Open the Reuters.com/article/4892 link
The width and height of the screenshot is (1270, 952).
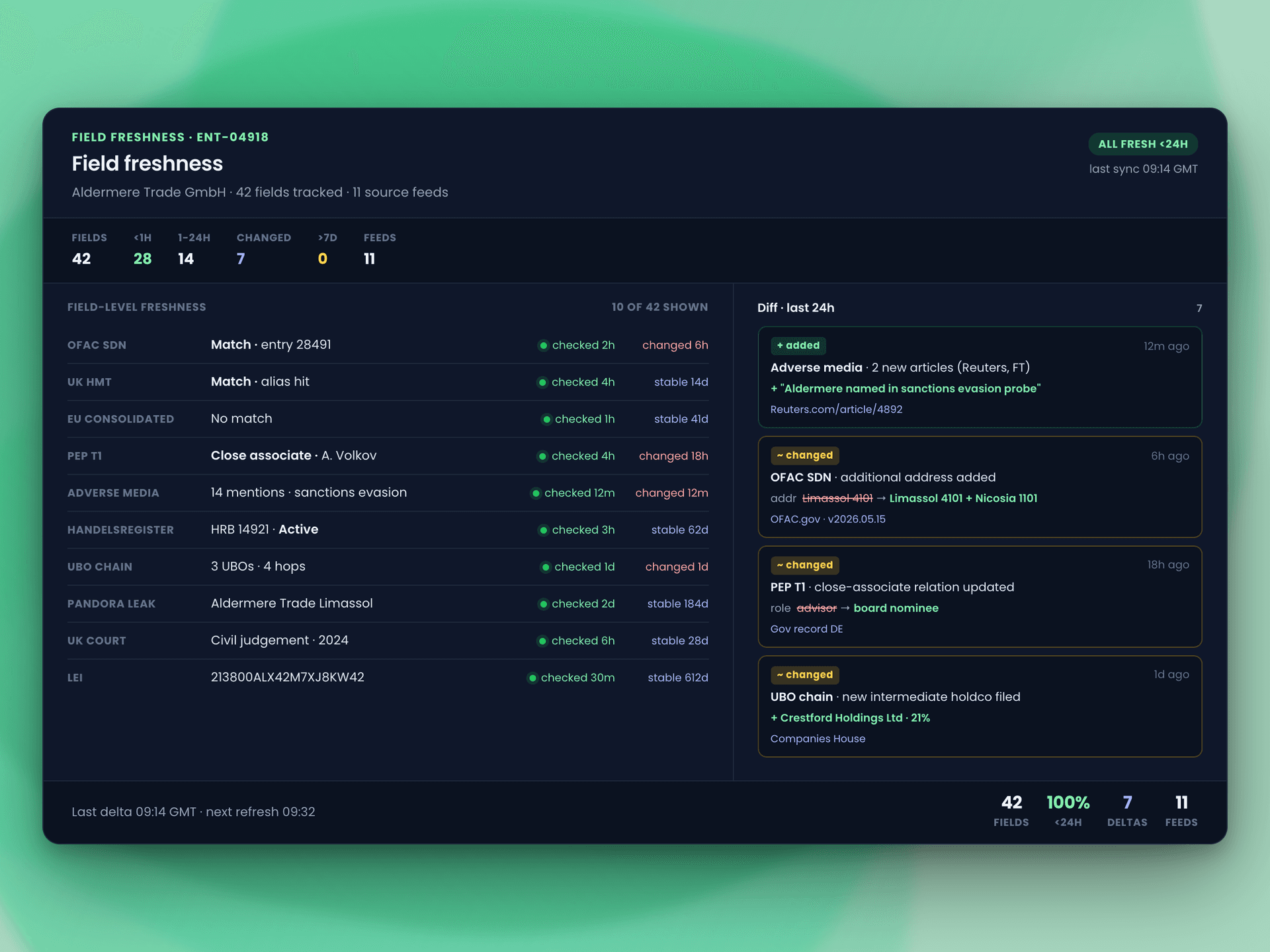point(836,409)
